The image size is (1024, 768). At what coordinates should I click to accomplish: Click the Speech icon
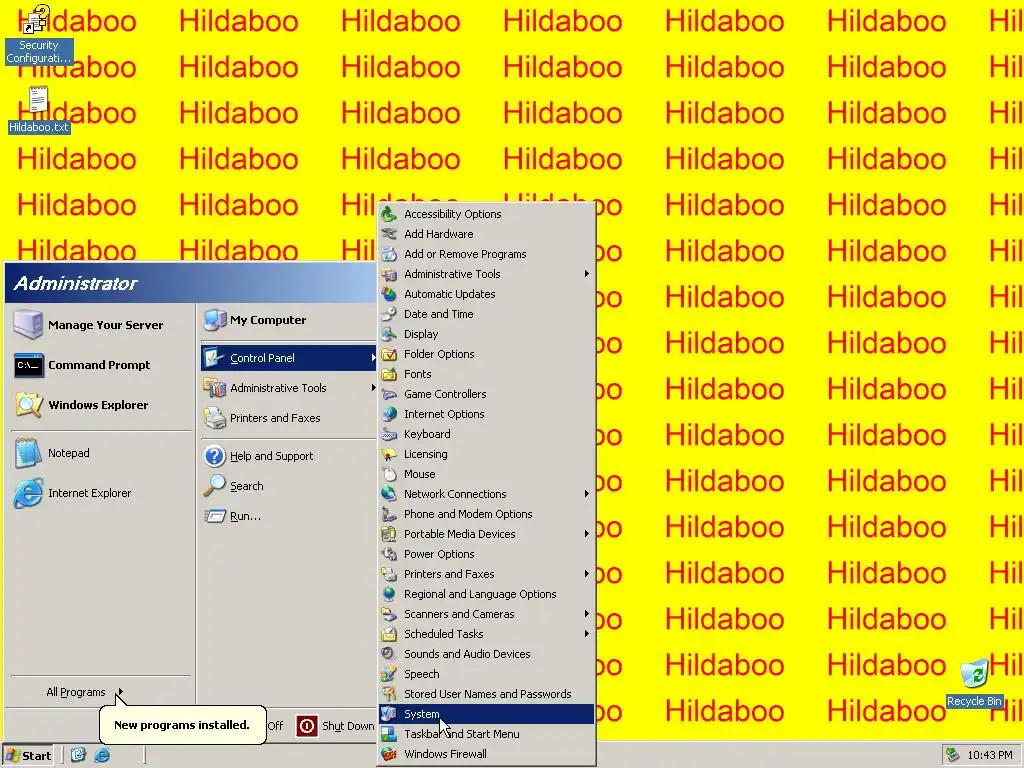[389, 674]
